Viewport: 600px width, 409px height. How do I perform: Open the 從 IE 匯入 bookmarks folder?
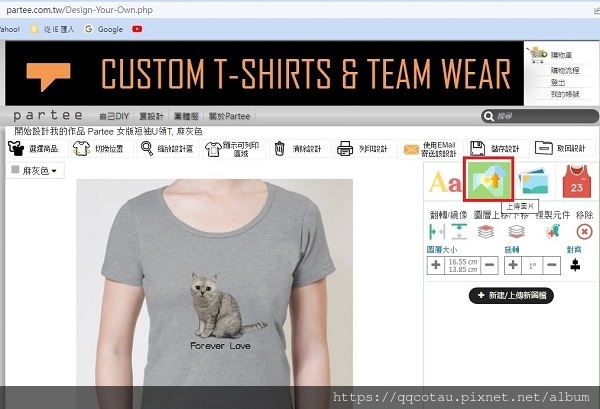click(52, 29)
